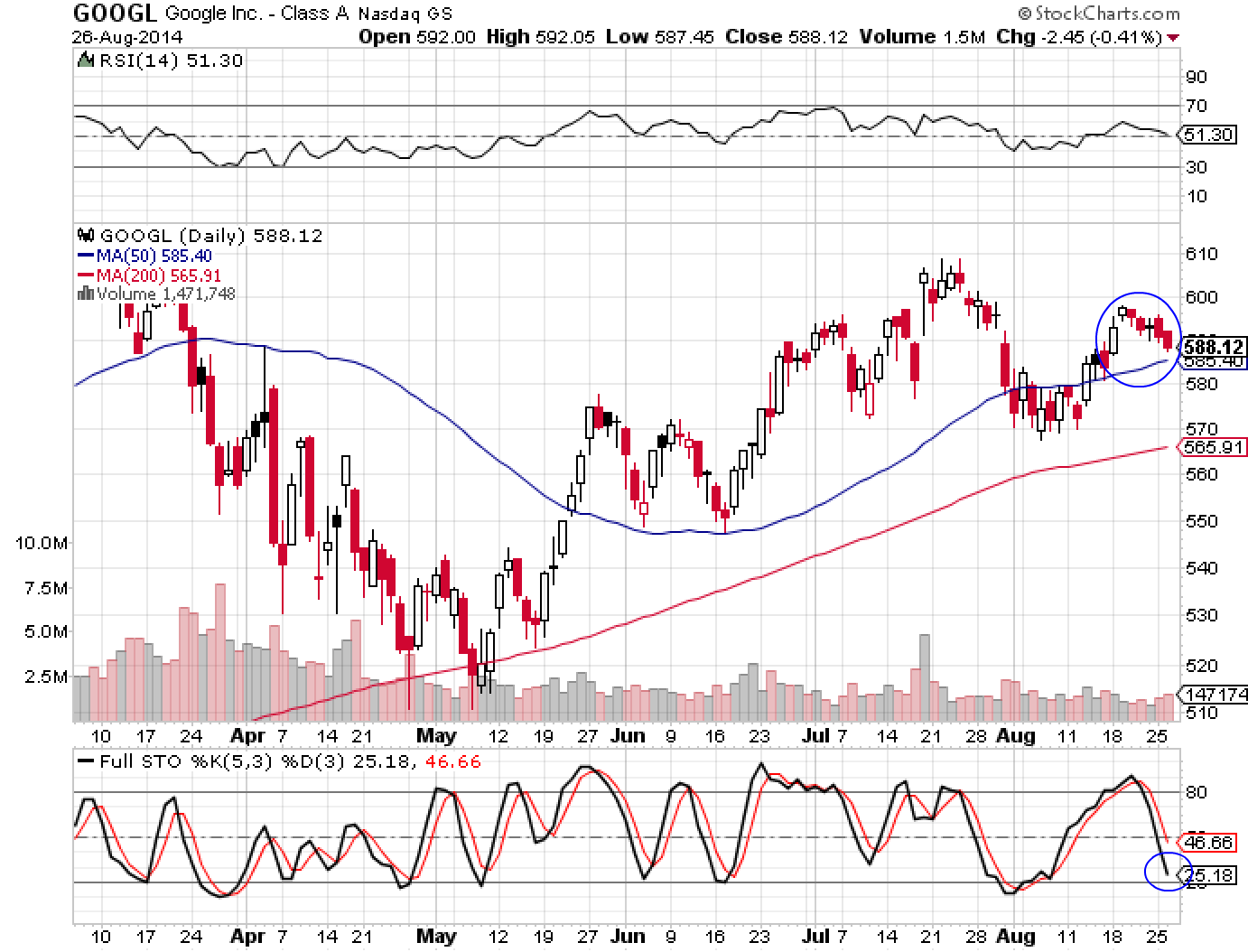
Task: Click the Volume 1.5M header value
Action: coord(922,37)
